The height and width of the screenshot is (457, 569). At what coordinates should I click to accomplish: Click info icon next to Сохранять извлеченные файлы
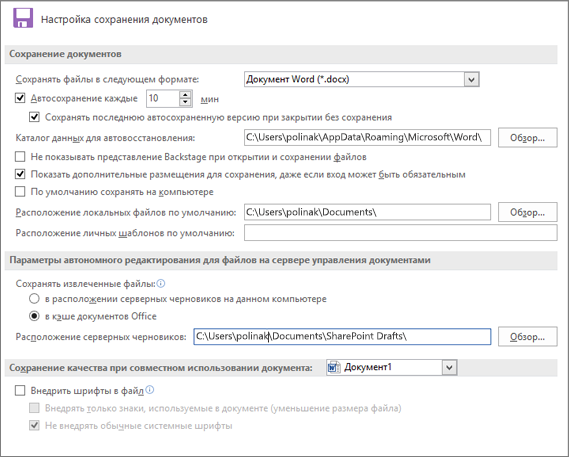[160, 283]
